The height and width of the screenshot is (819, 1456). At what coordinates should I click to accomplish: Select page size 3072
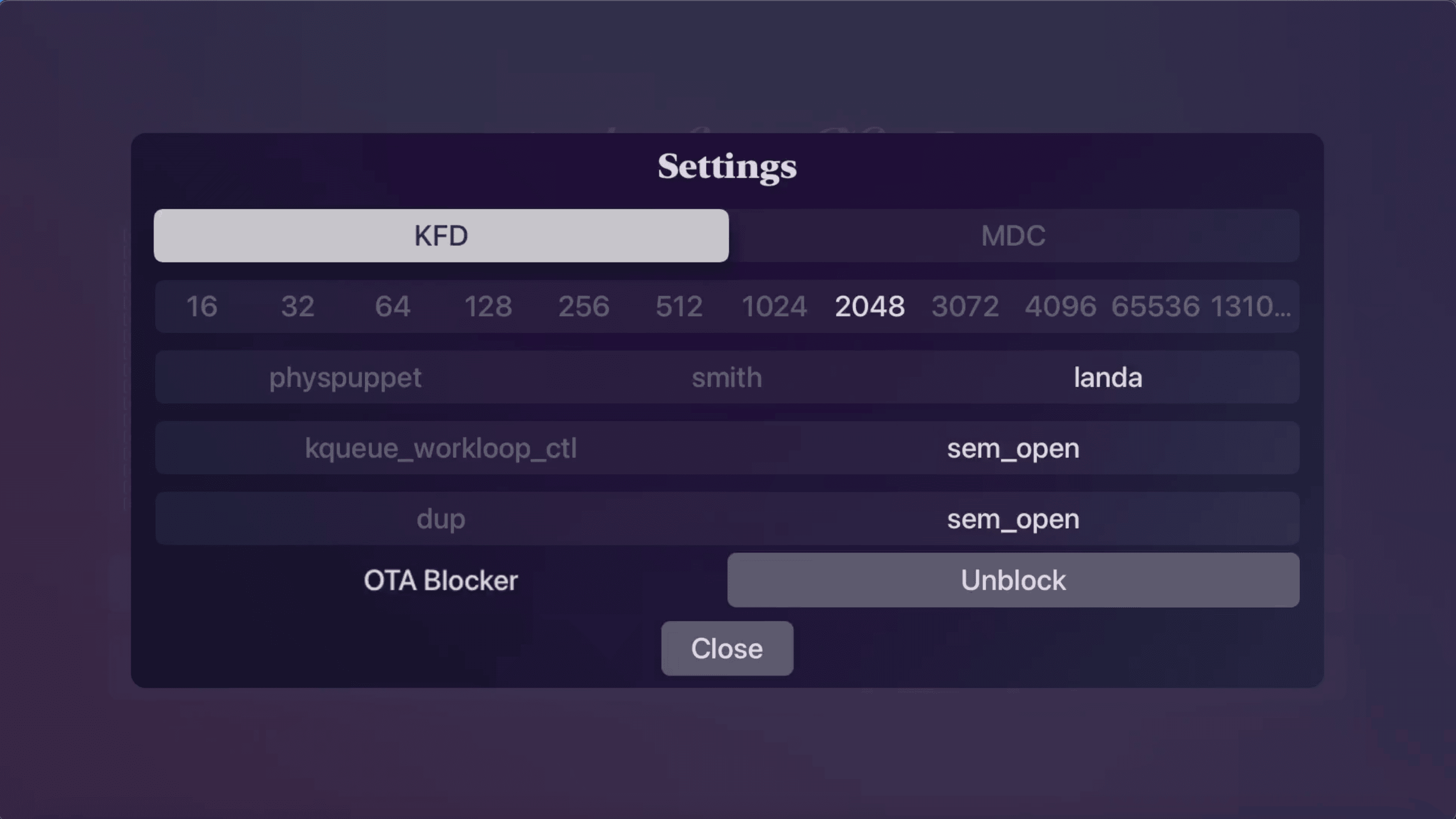pyautogui.click(x=964, y=307)
